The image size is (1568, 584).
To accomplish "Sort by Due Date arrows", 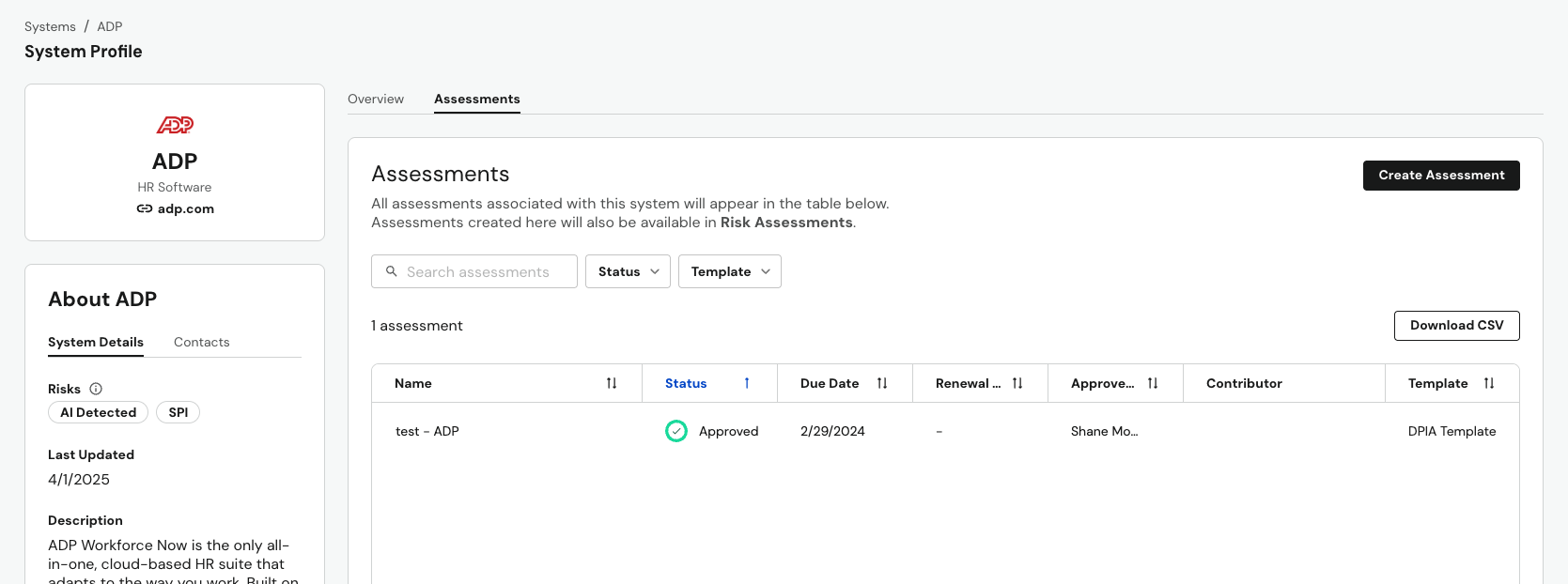I will click(882, 383).
